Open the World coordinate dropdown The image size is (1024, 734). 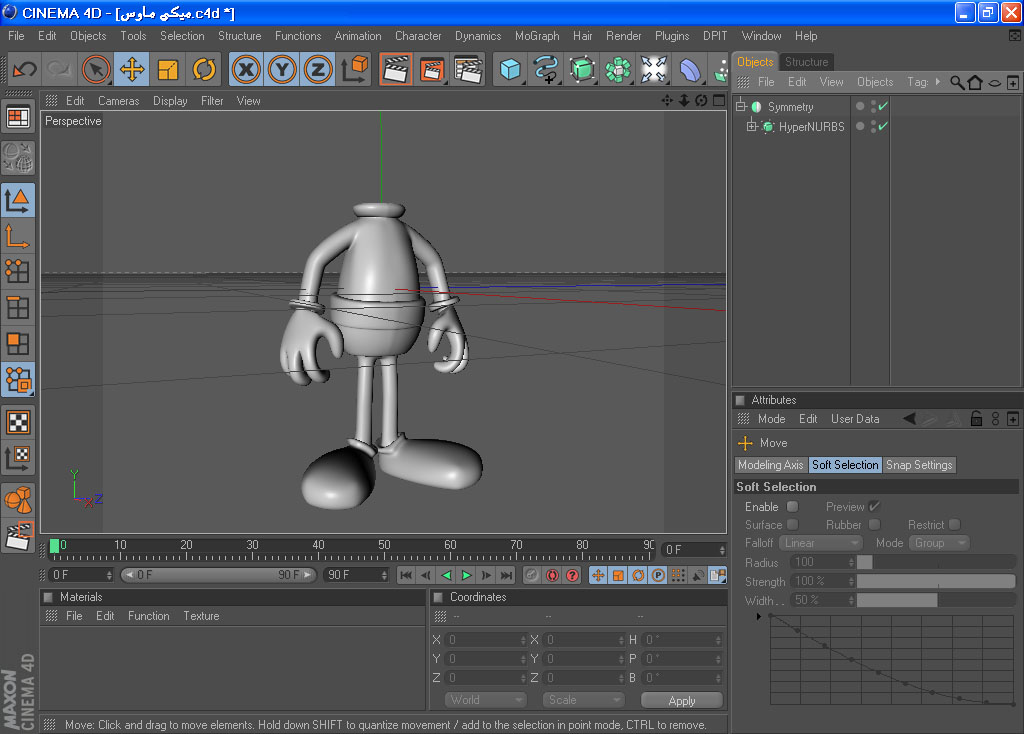[x=486, y=700]
